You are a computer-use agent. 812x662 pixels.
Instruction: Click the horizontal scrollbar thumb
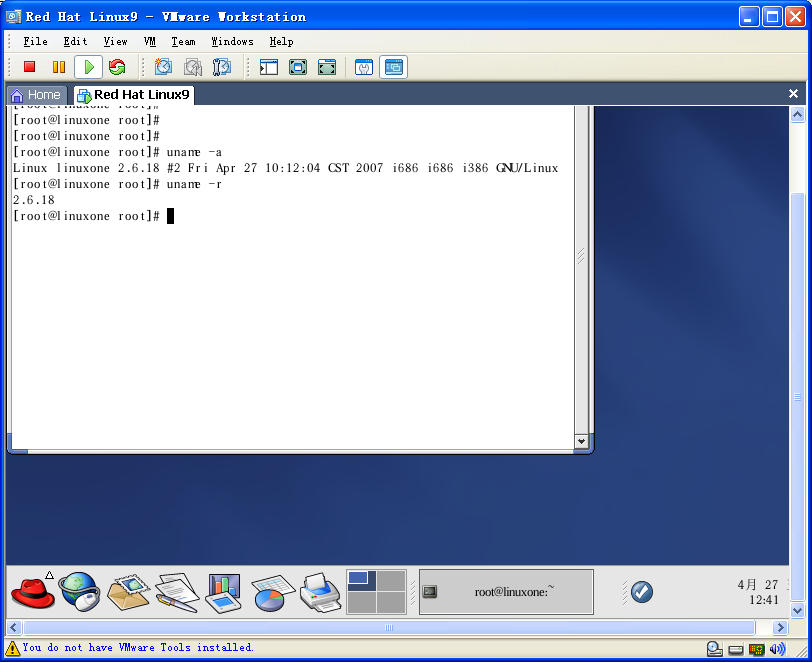(x=389, y=627)
